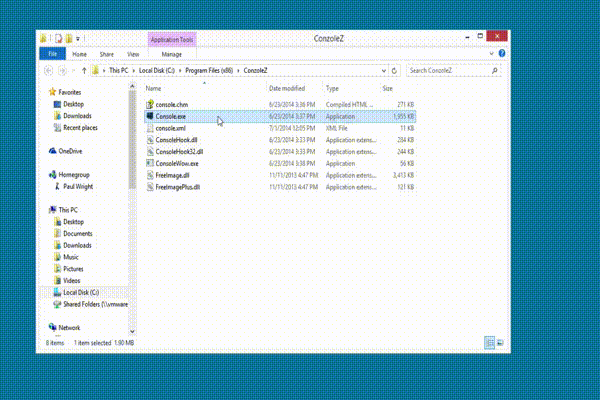
Task: Open Music under This PC
Action: tap(71, 257)
